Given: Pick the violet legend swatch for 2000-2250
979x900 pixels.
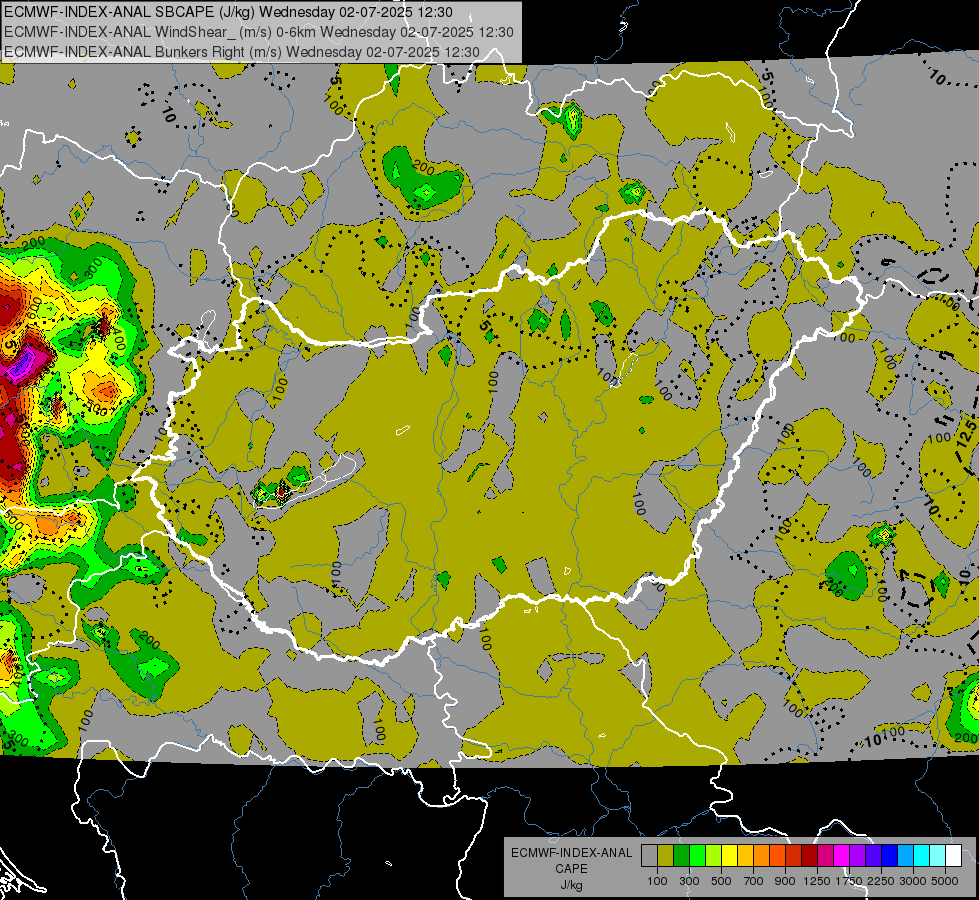Looking at the screenshot, I should tap(873, 855).
